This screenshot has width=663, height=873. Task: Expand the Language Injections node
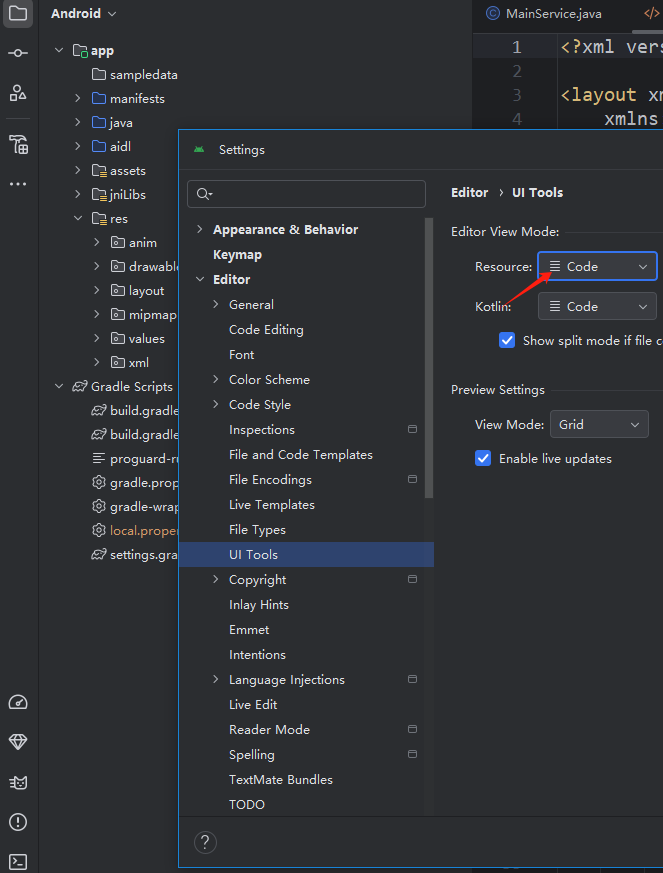click(x=216, y=679)
